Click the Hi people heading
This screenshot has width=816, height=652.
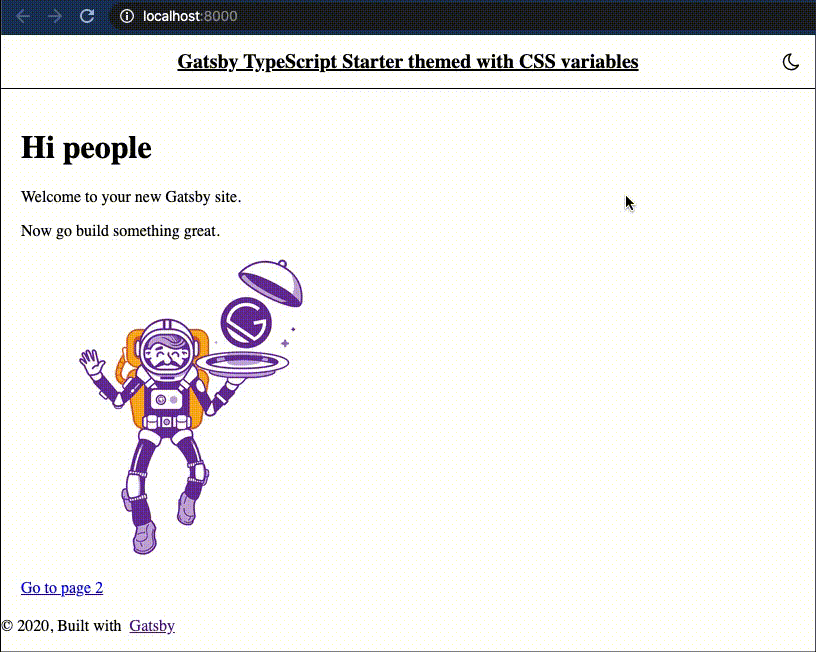[x=86, y=148]
